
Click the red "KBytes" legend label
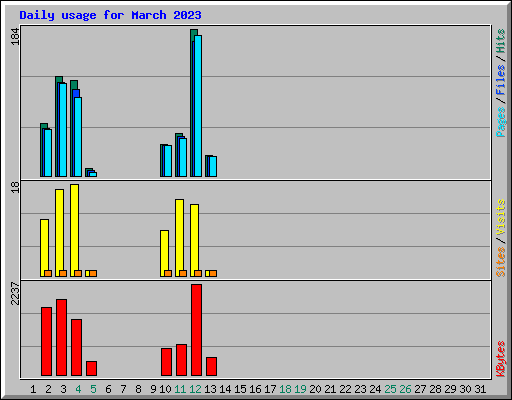501,359
